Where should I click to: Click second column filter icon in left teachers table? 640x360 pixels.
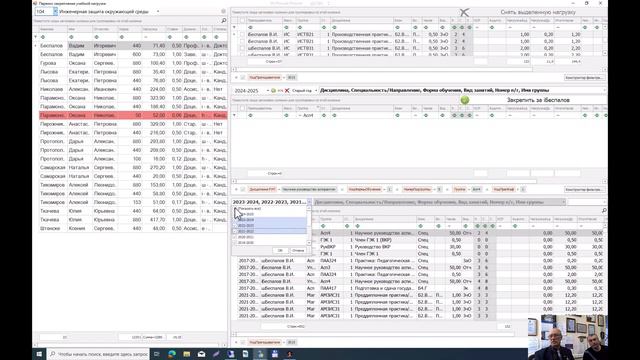click(71, 37)
